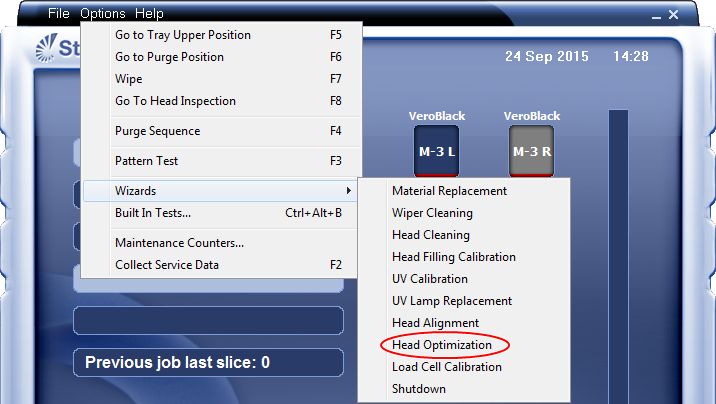Open the UV Calibration wizard
This screenshot has height=404, width=716.
click(429, 279)
